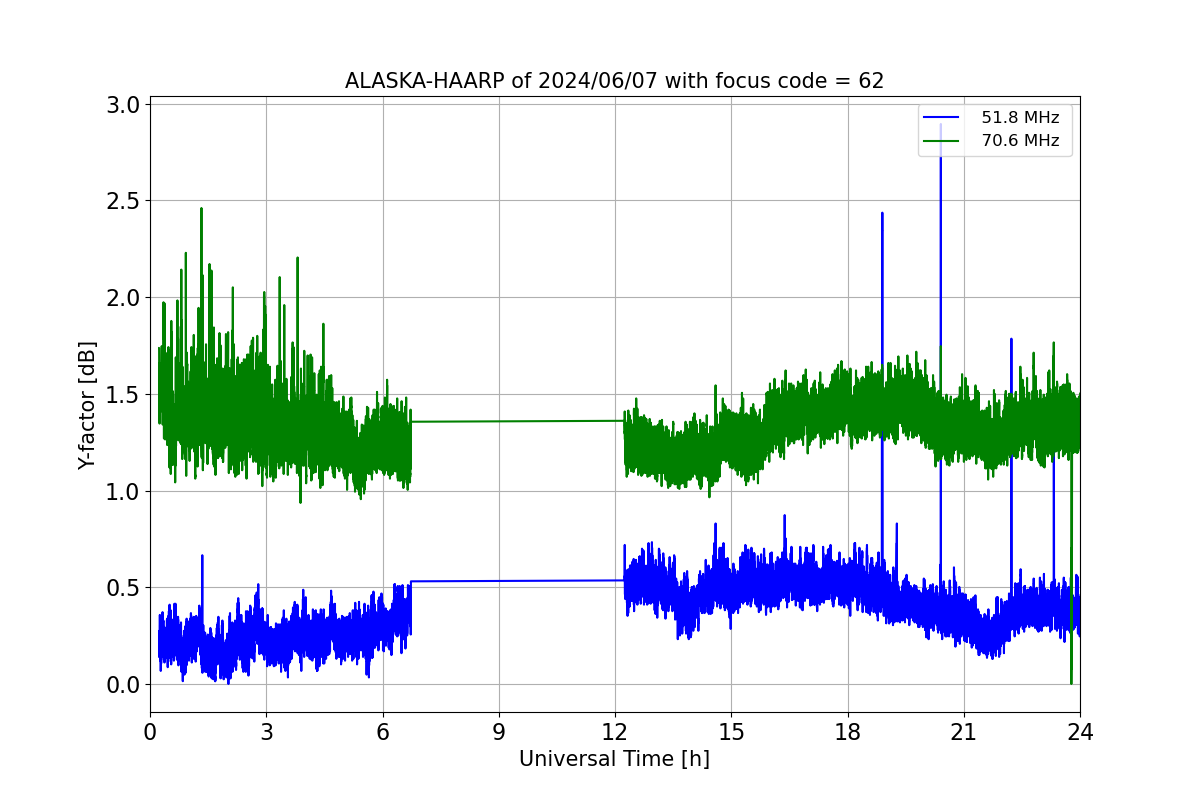
Task: Click the green line sample in legend
Action: pyautogui.click(x=943, y=141)
